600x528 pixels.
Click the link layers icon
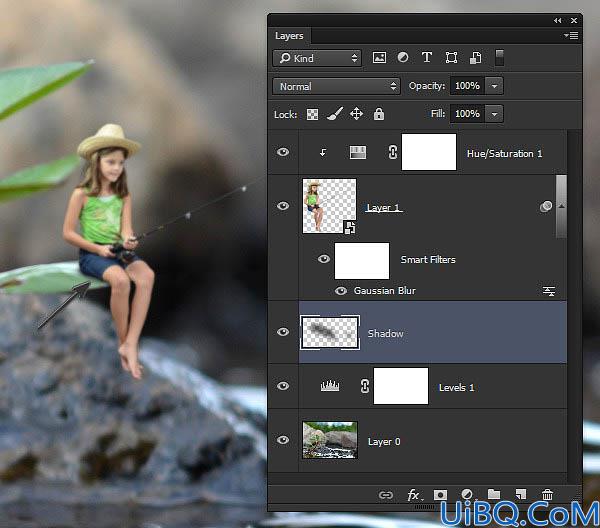[x=386, y=495]
